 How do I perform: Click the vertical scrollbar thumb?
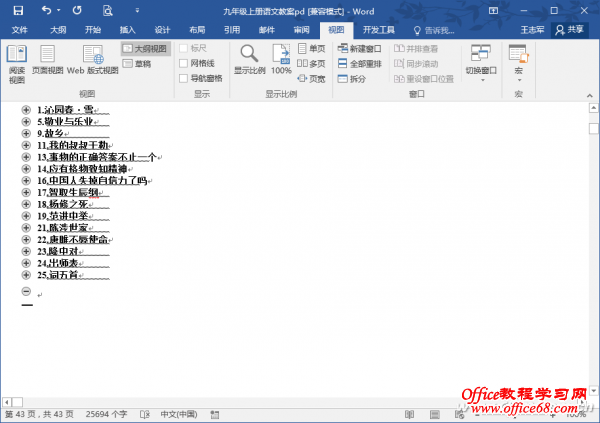(x=593, y=129)
